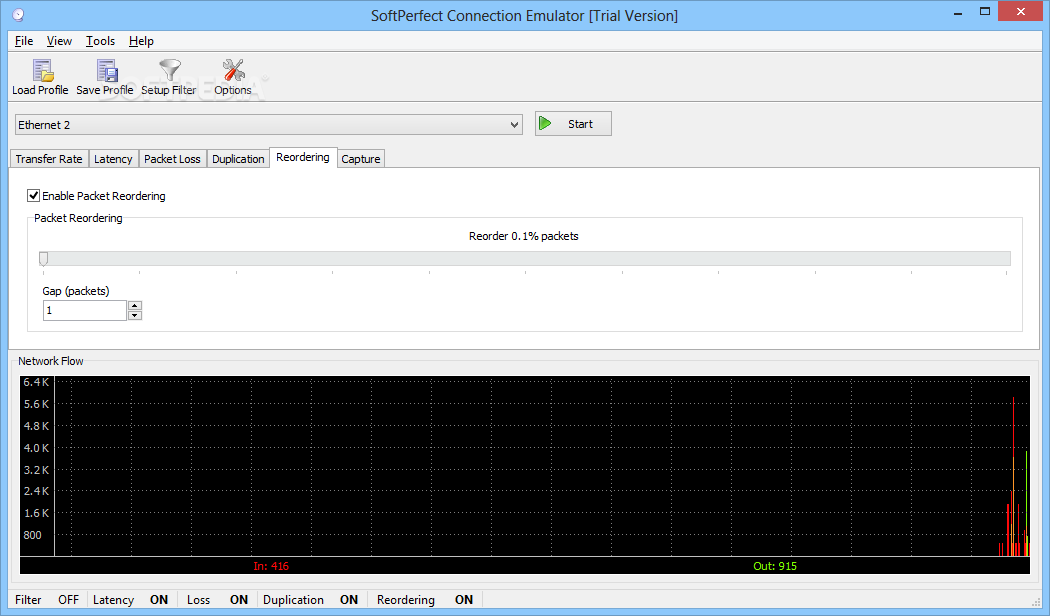
Task: Click the Duplication ON status entry
Action: click(x=310, y=600)
